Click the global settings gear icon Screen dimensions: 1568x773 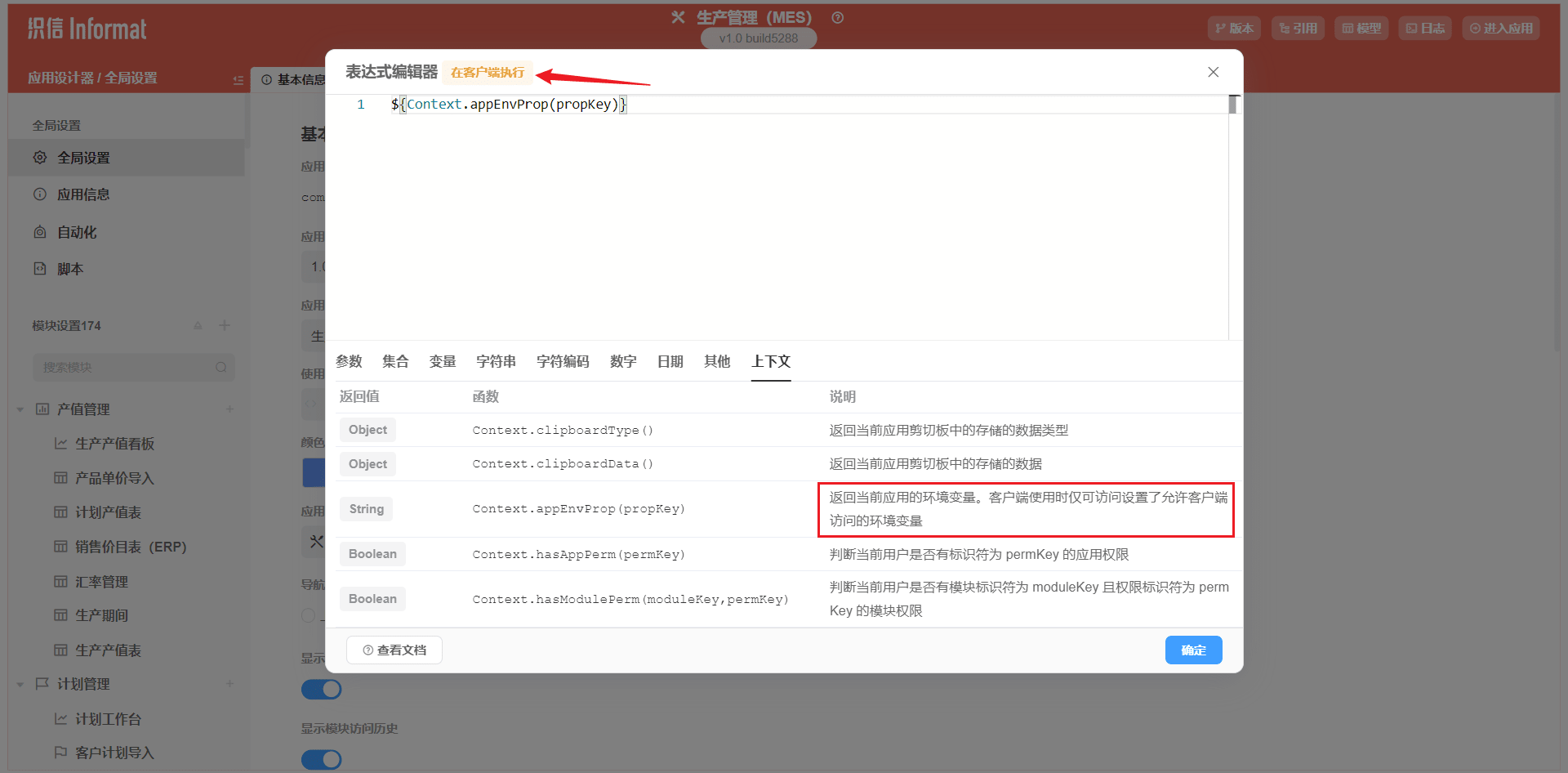coord(40,158)
